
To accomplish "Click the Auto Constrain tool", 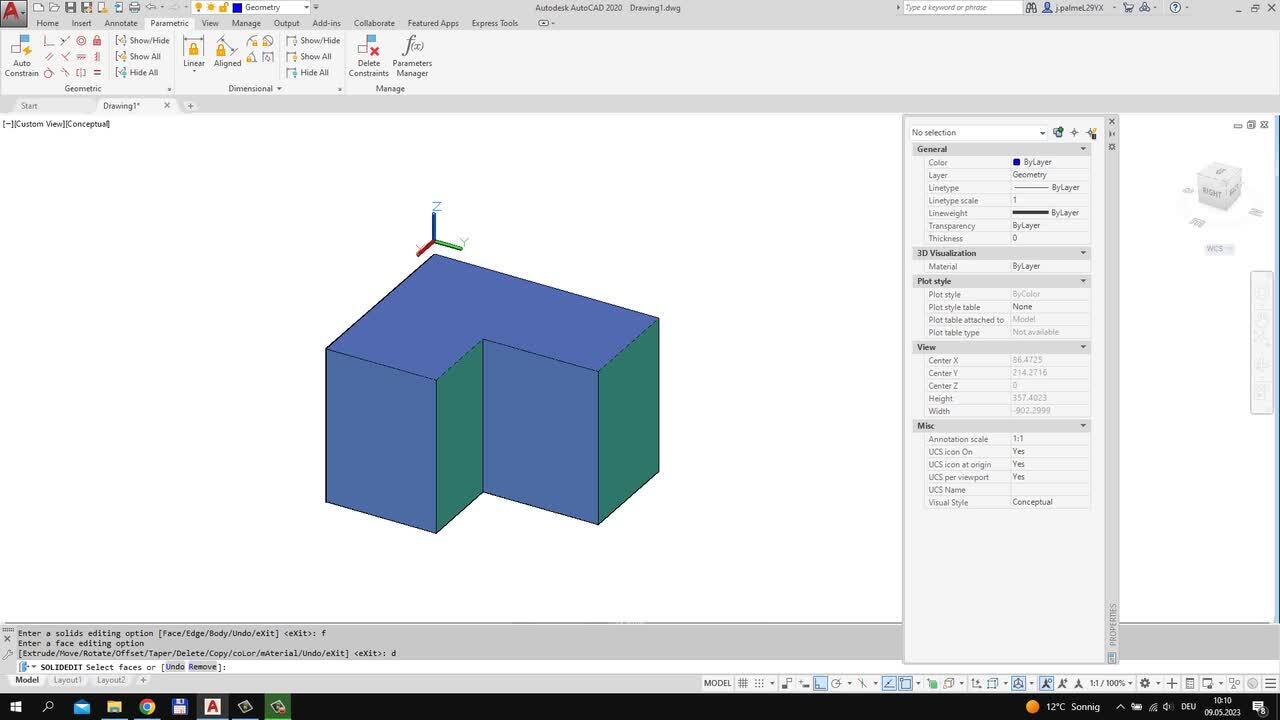I will pos(21,55).
